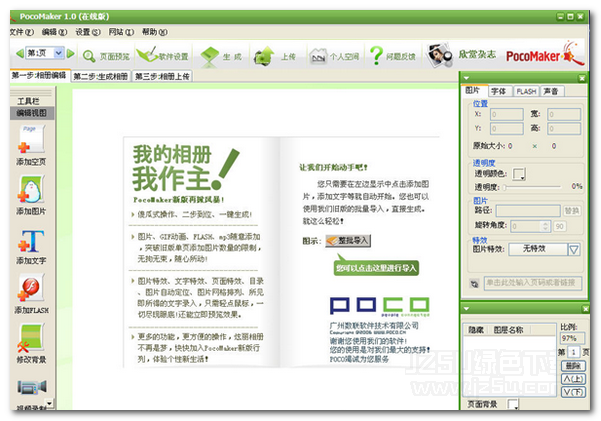601x421 pixels.
Task: Click 您可以点击这里进行导入 green bubble
Action: tap(376, 268)
